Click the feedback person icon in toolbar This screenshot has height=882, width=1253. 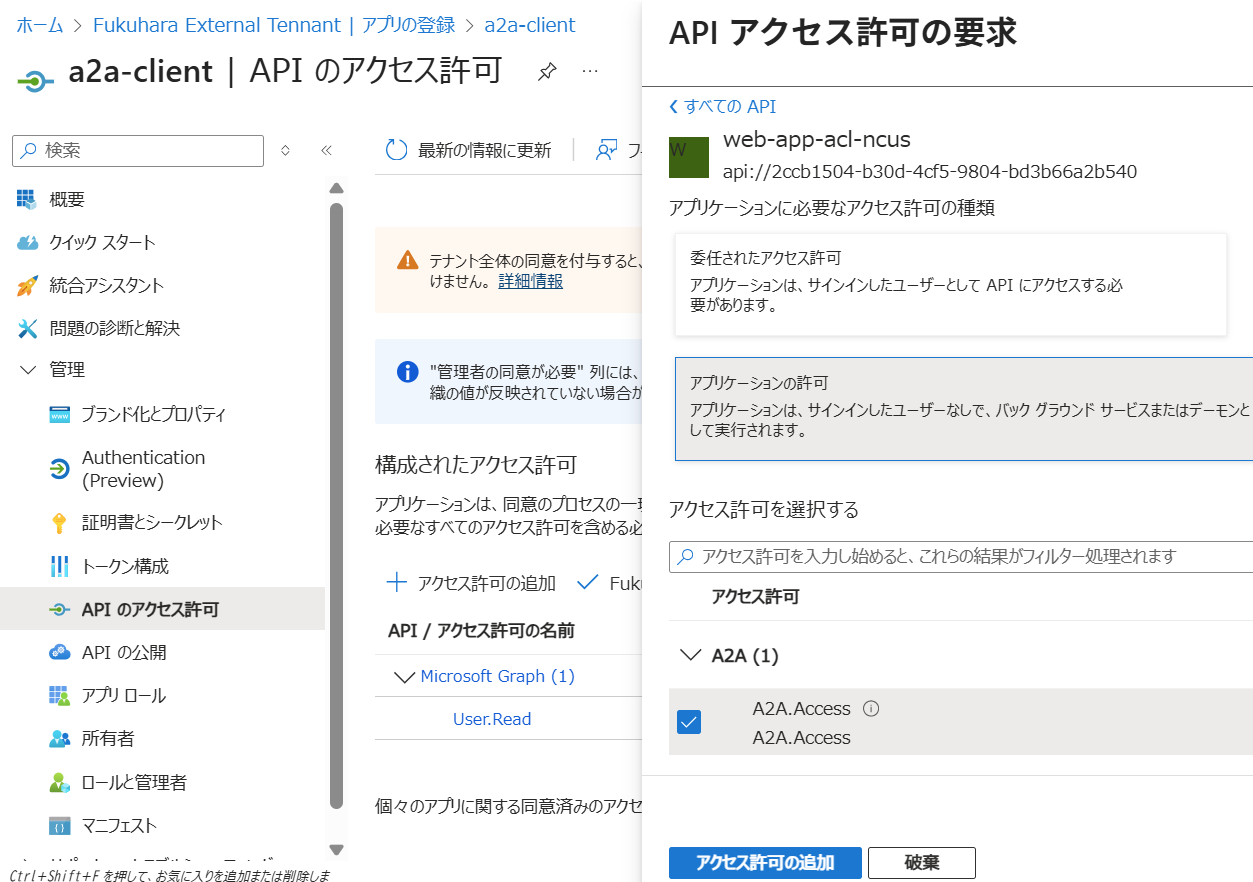(606, 150)
